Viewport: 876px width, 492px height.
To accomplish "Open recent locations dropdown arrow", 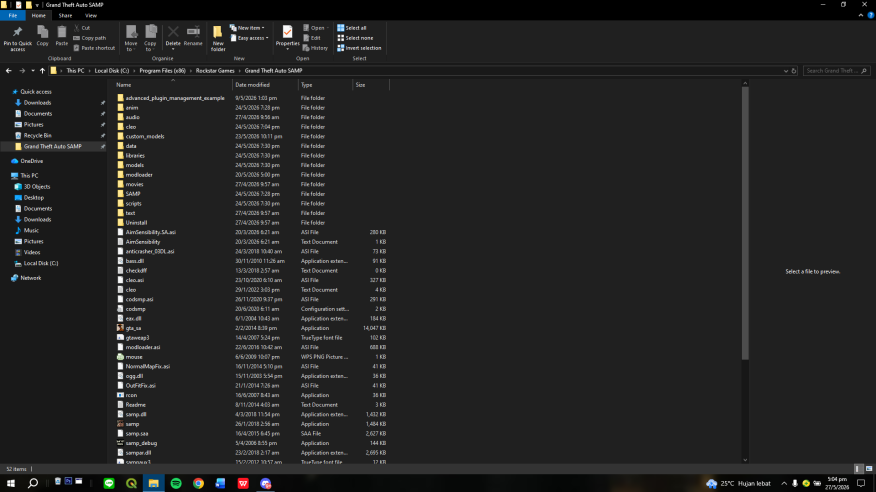I will point(33,71).
